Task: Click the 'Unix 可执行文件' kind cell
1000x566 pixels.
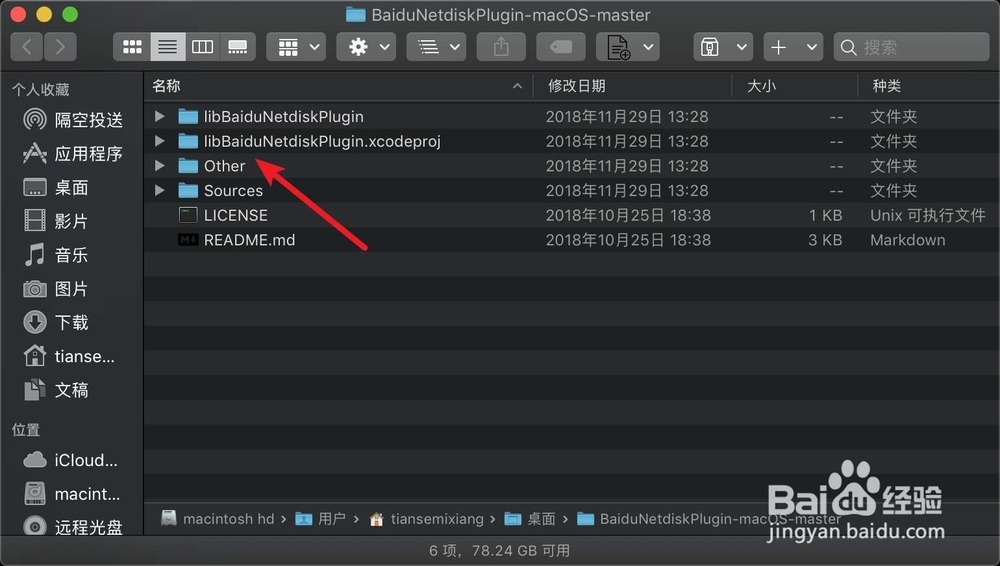Action: click(927, 215)
